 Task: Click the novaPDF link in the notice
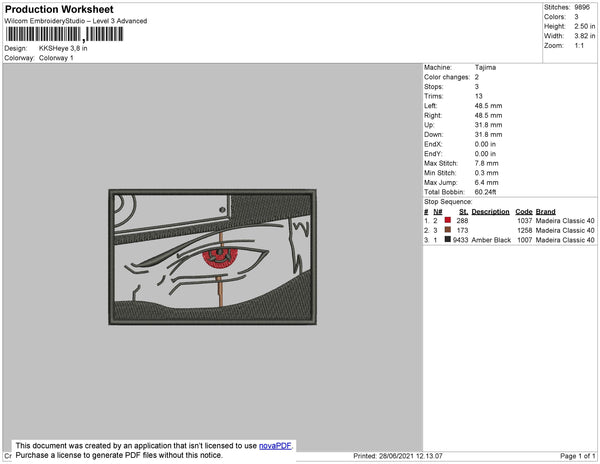tap(275, 446)
